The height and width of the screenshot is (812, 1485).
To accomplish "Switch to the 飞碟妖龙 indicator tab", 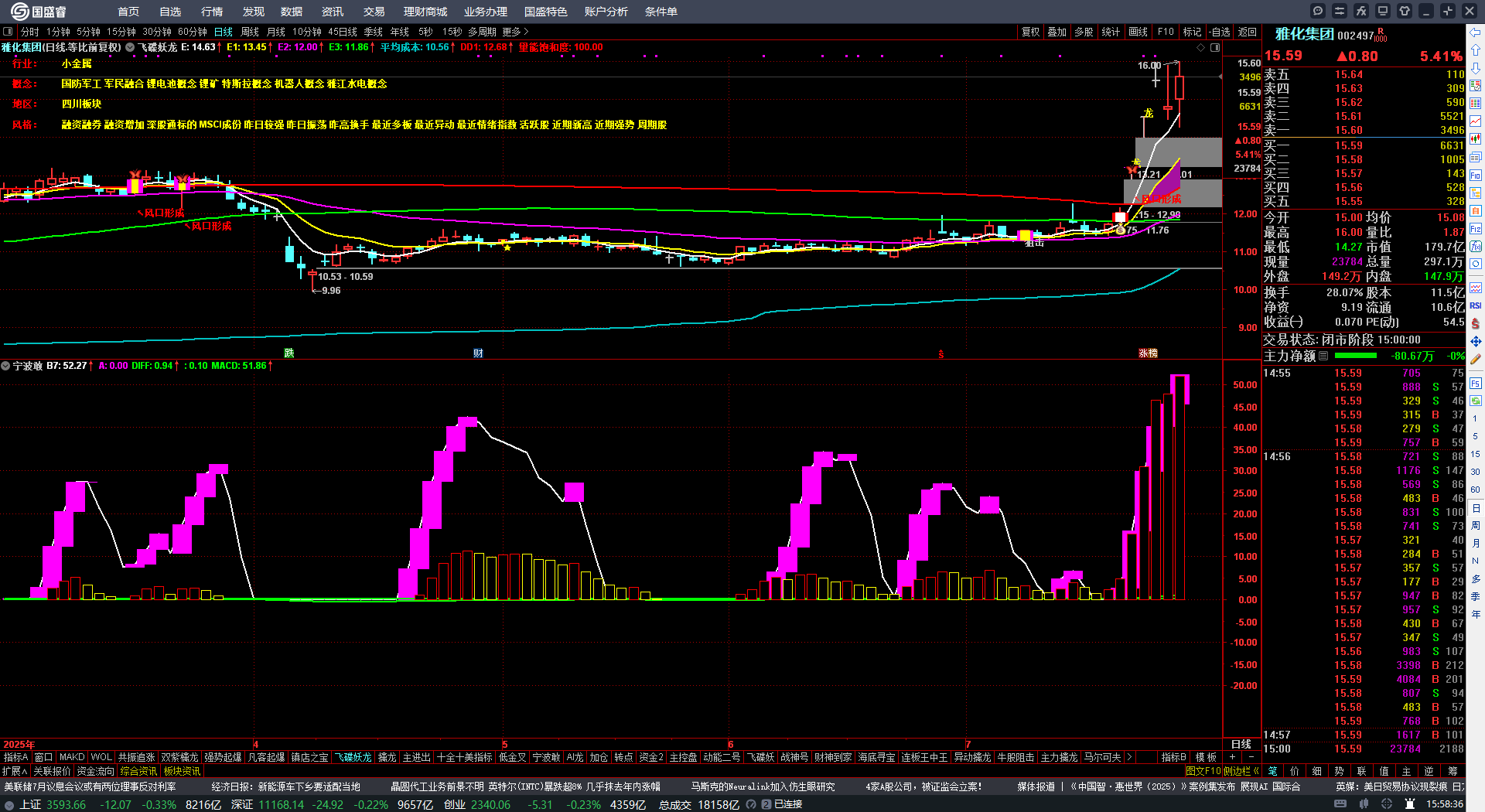I will pos(353,757).
